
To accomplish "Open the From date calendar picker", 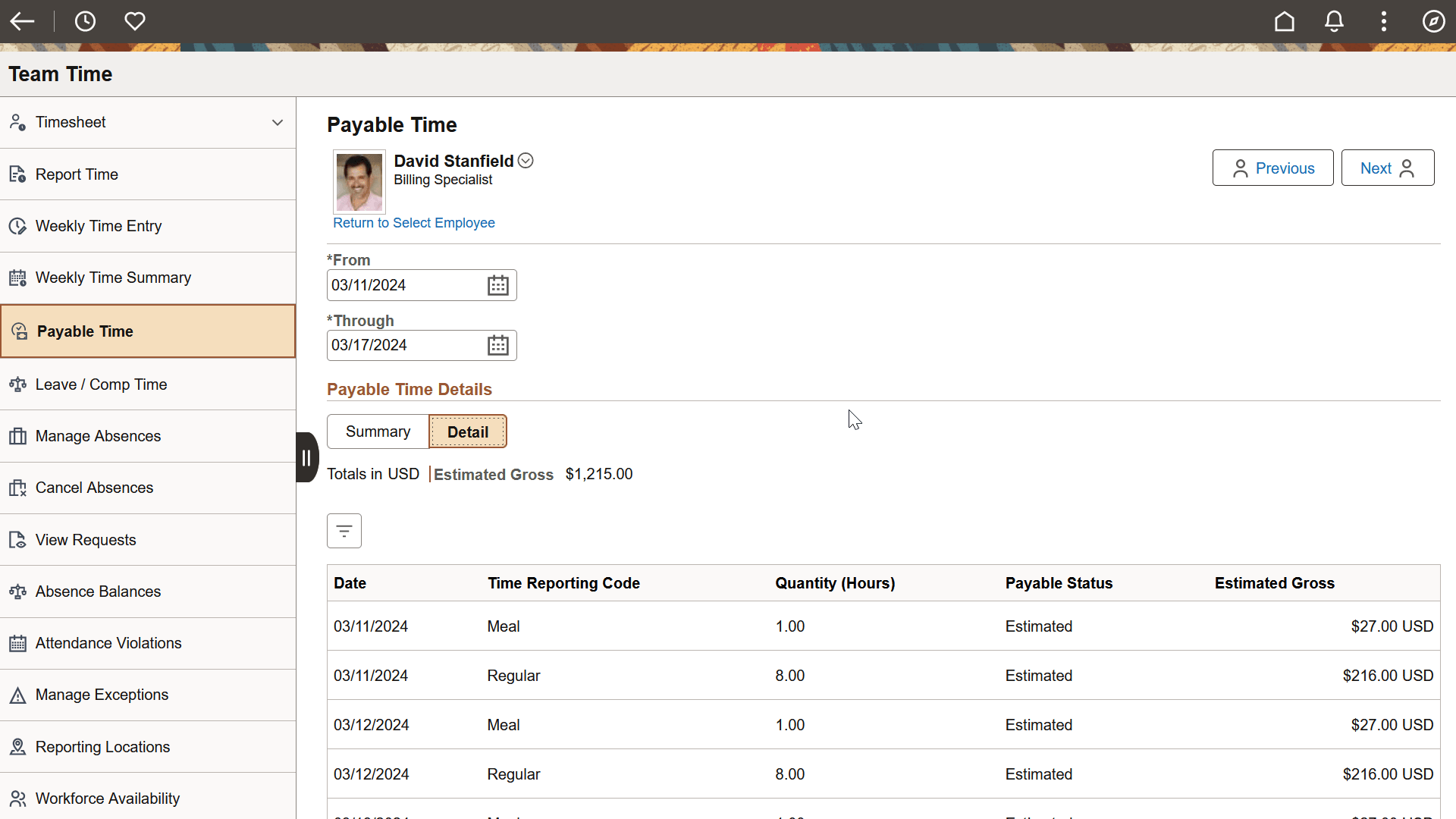I will coord(498,285).
